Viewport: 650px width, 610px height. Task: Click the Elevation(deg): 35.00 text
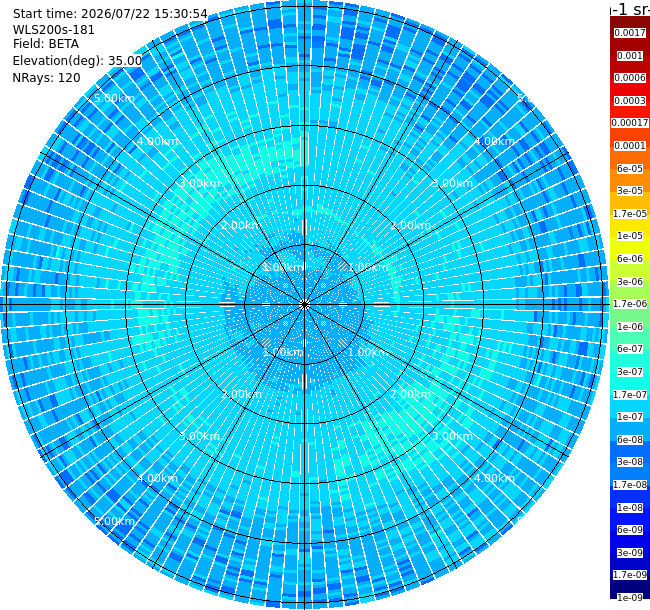[x=77, y=61]
